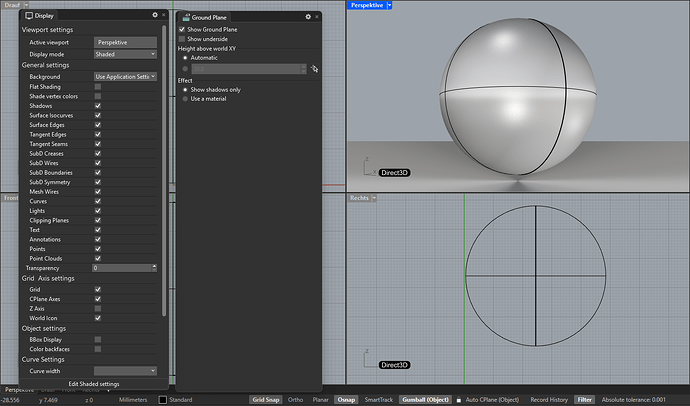Open the Display mode dropdown
Screen dimensions: 690x406
tap(125, 54)
